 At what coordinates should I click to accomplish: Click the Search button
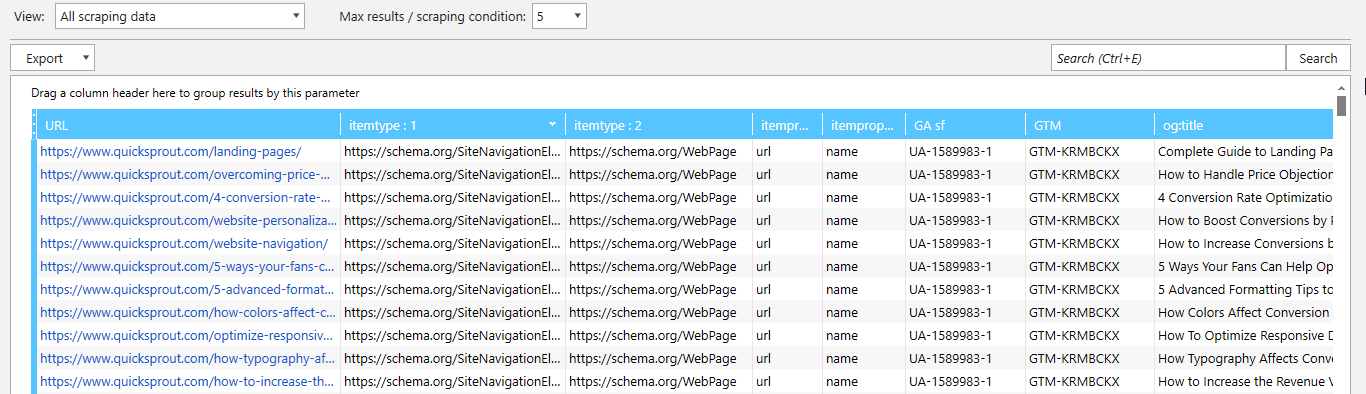click(x=1318, y=58)
